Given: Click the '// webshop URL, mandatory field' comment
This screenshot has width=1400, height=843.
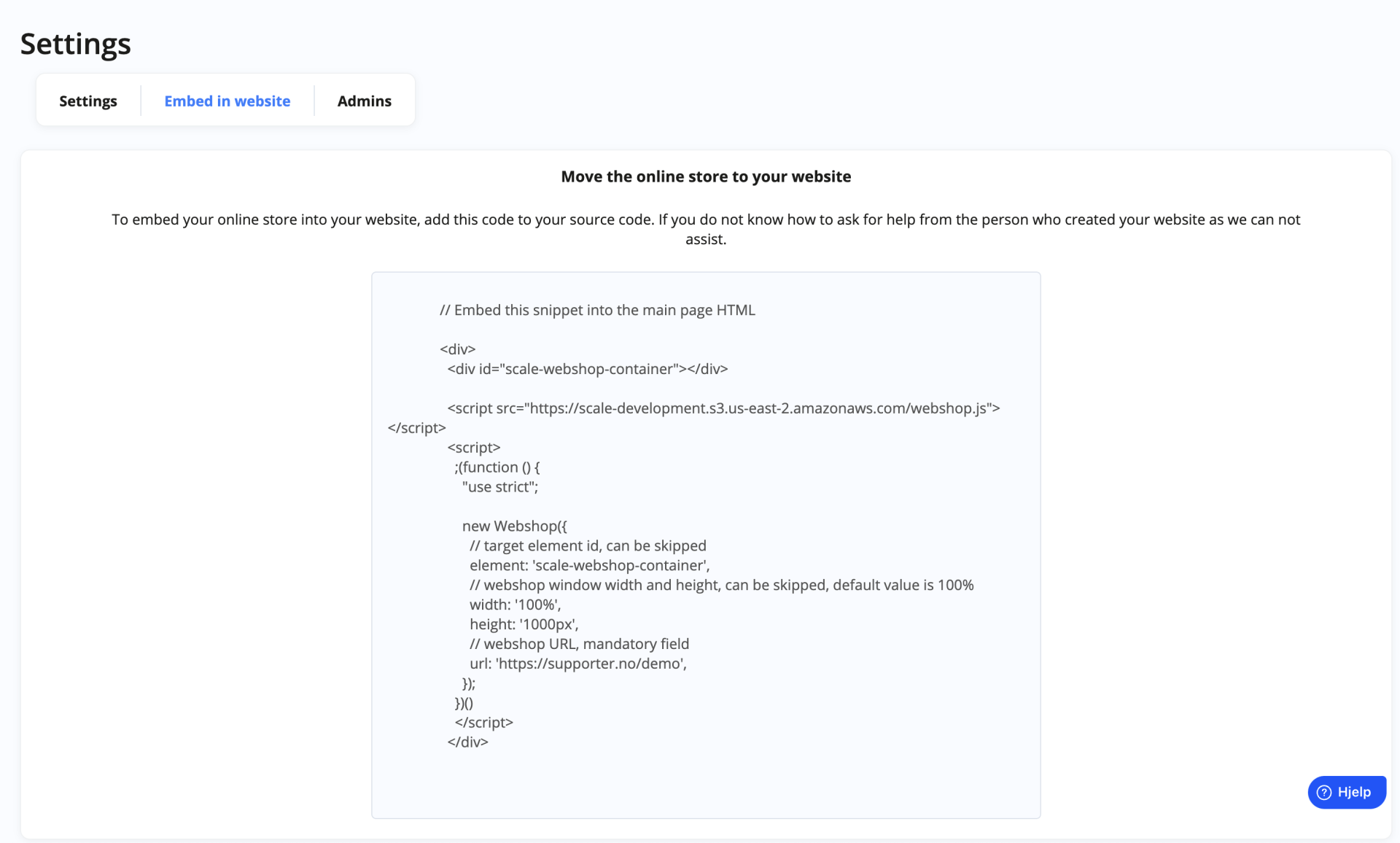Looking at the screenshot, I should click(580, 645).
